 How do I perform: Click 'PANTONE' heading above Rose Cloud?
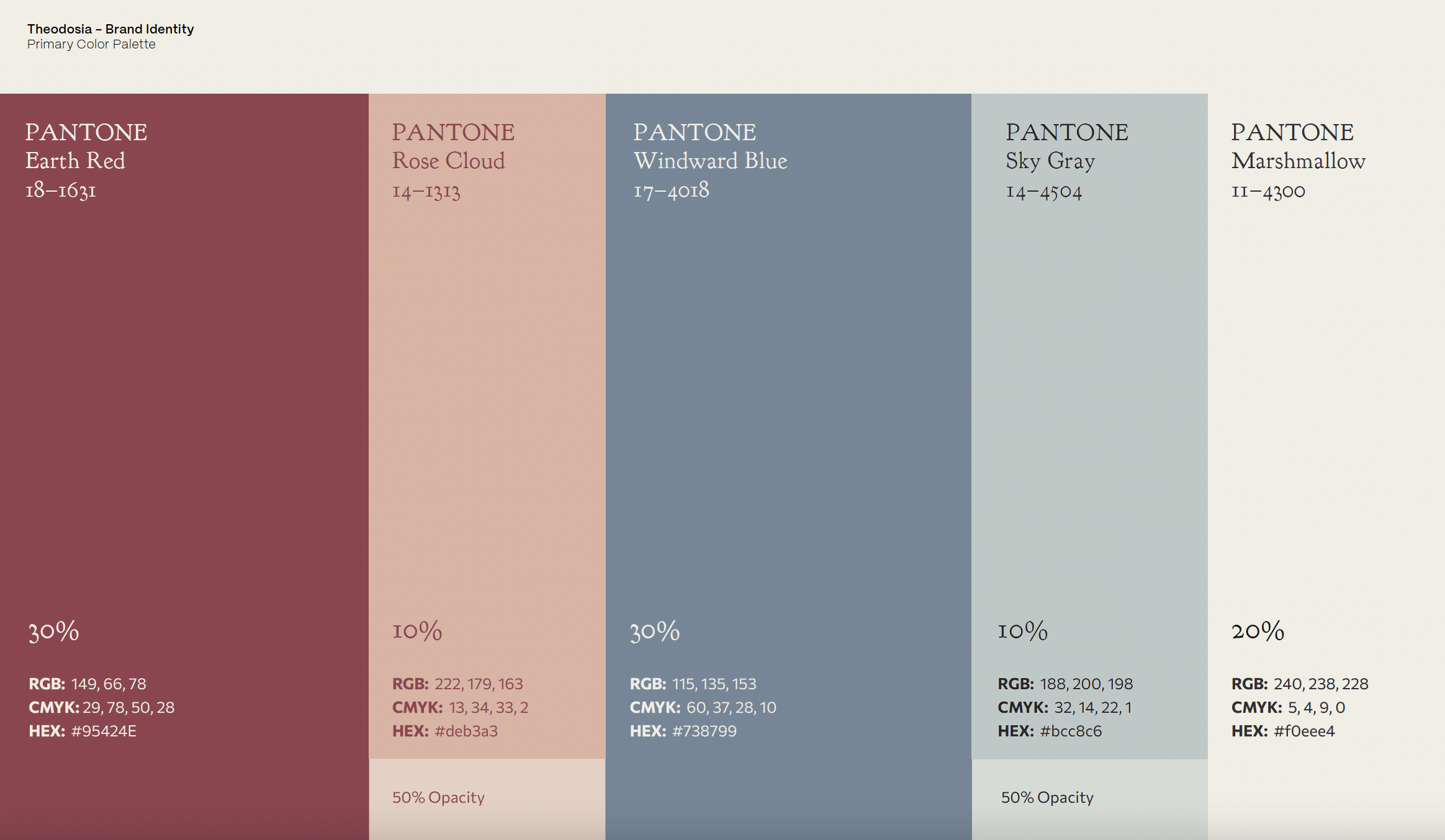453,132
